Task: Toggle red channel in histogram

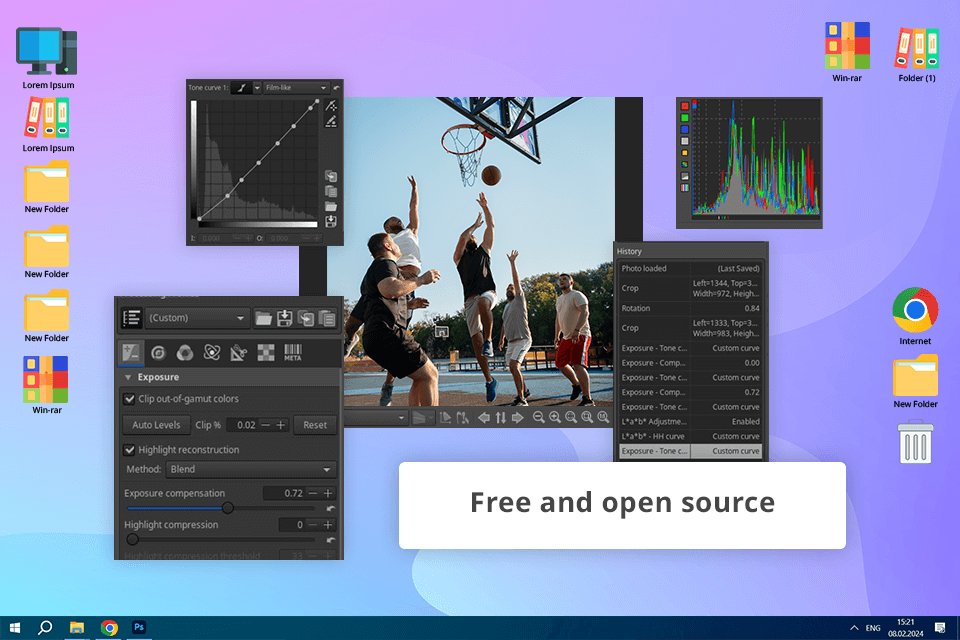Action: pyautogui.click(x=684, y=106)
